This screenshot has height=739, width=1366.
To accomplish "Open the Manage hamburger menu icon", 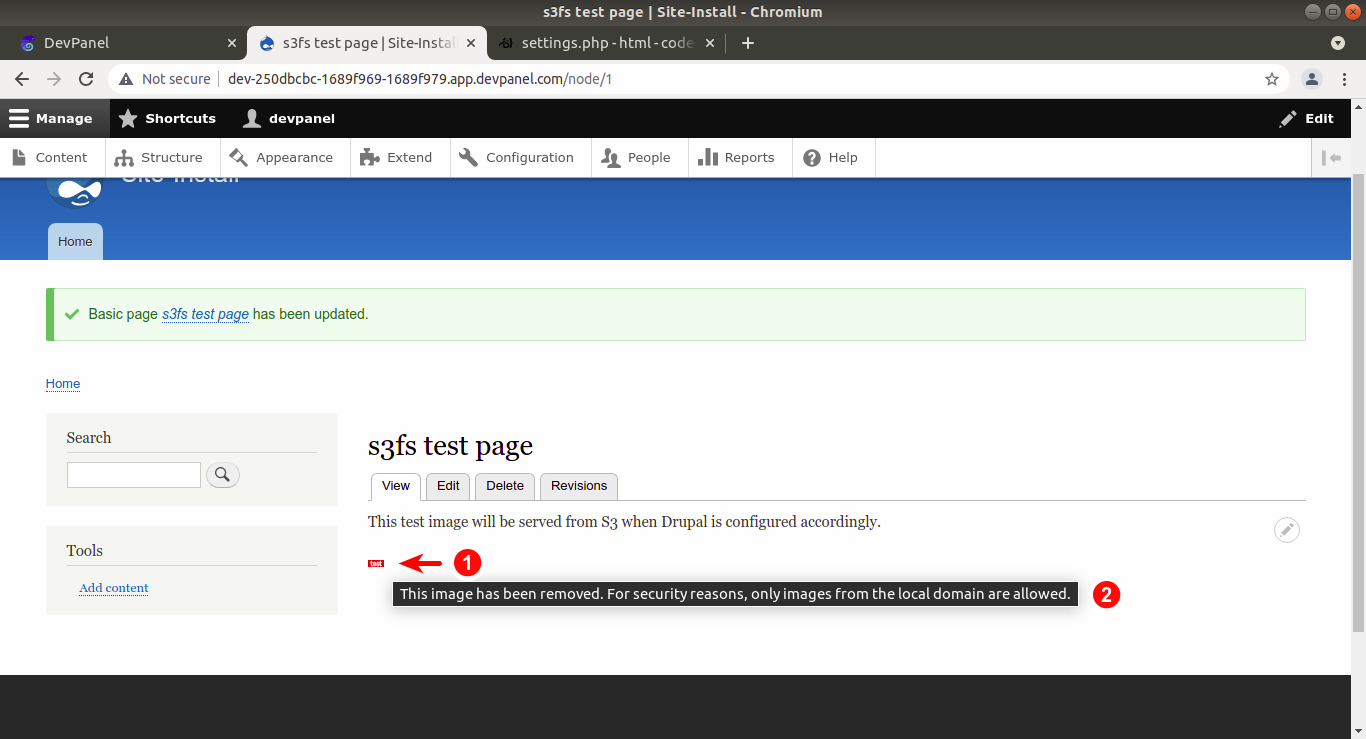I will (19, 118).
